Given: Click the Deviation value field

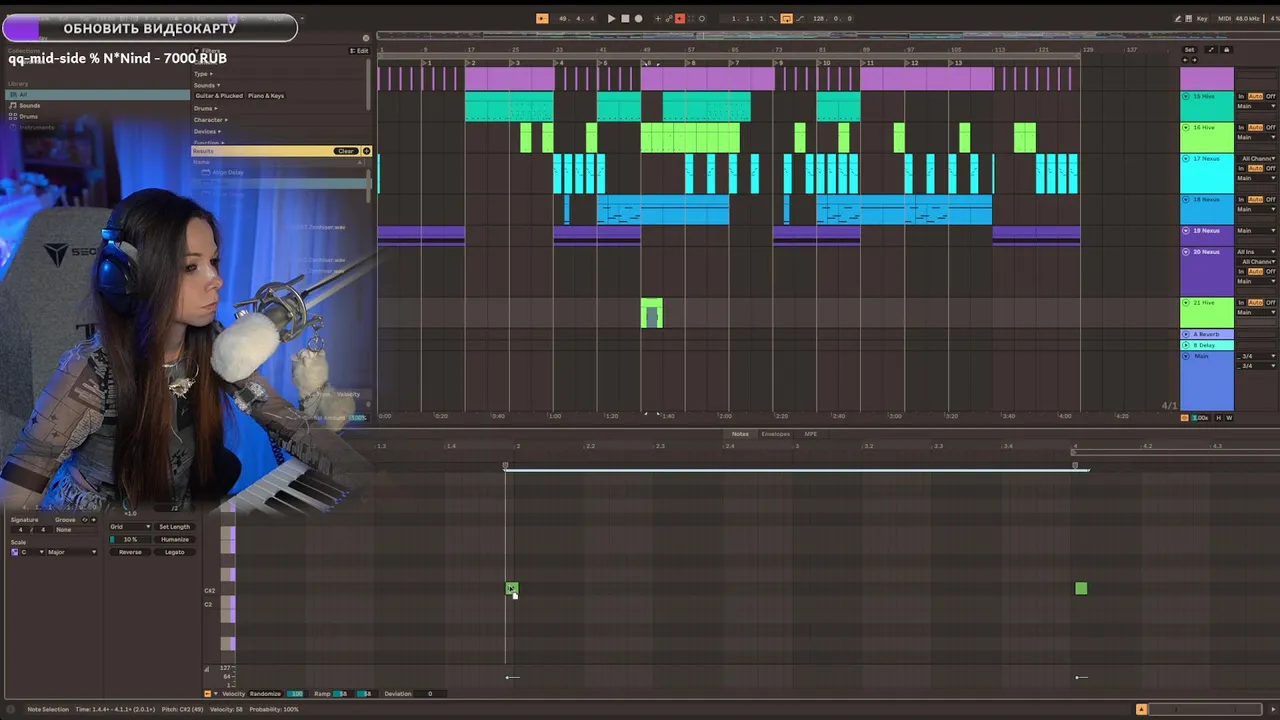Looking at the screenshot, I should click(430, 694).
